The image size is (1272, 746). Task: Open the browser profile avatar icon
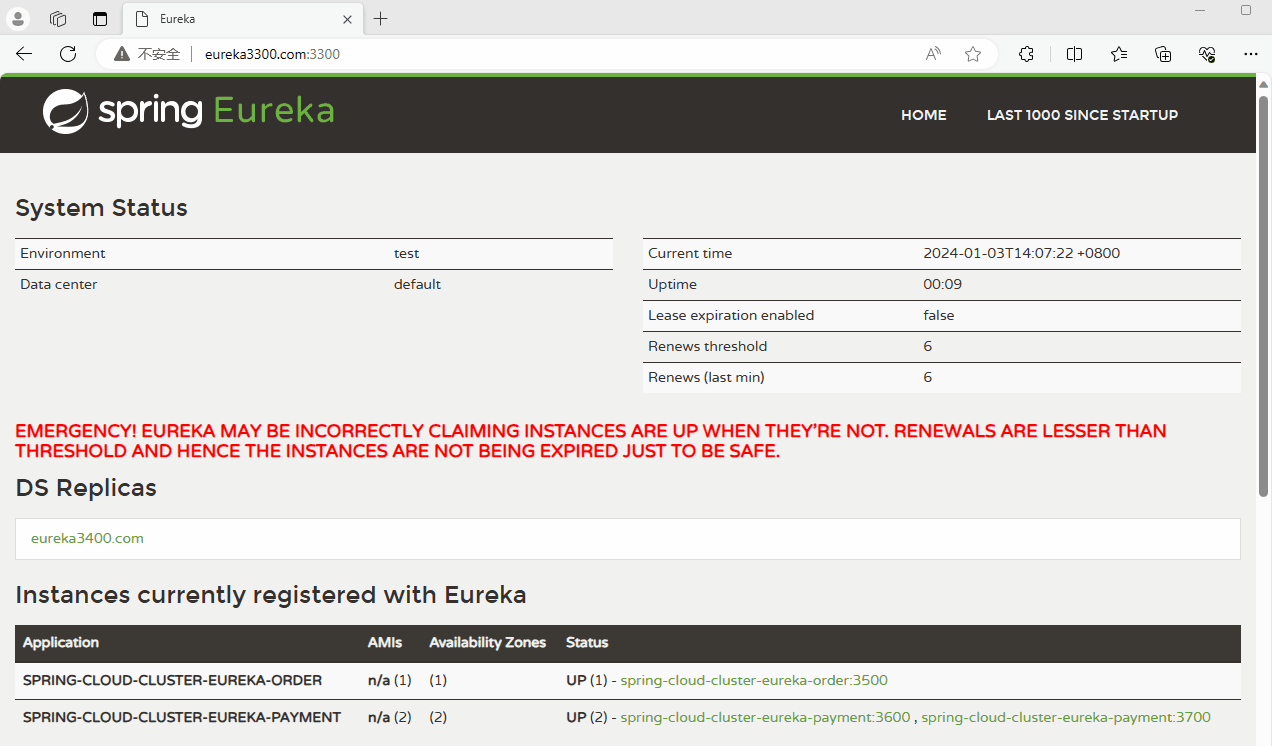[18, 19]
